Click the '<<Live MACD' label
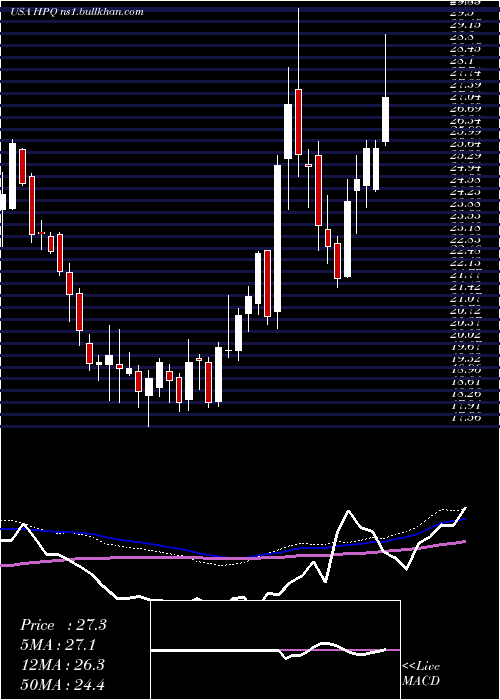 [x=421, y=674]
